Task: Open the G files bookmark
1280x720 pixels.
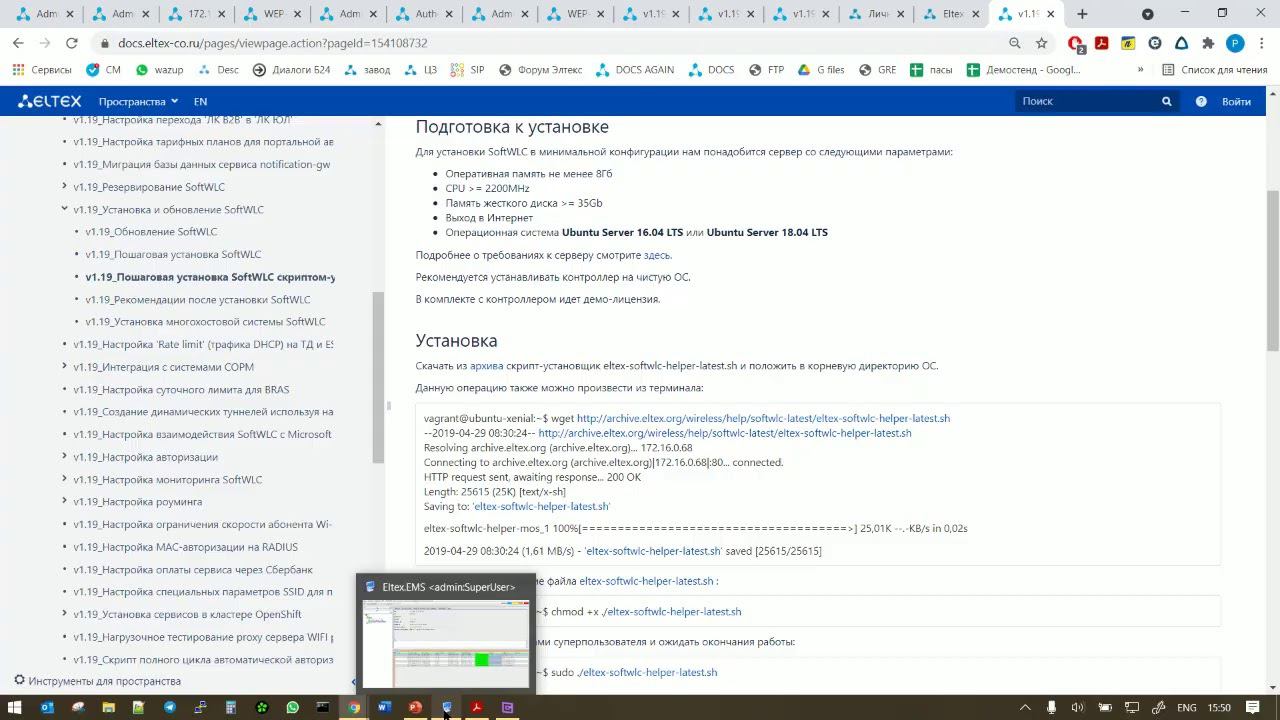Action: (821, 70)
